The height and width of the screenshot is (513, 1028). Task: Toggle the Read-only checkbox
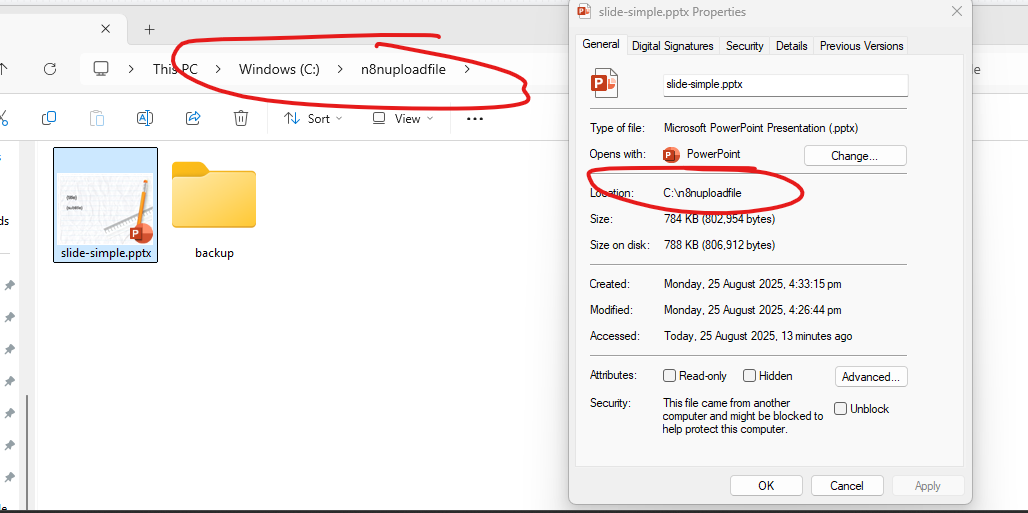pos(669,376)
